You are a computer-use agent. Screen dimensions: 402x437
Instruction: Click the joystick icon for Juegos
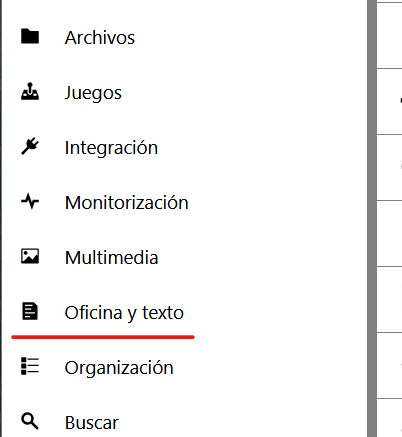click(x=30, y=91)
